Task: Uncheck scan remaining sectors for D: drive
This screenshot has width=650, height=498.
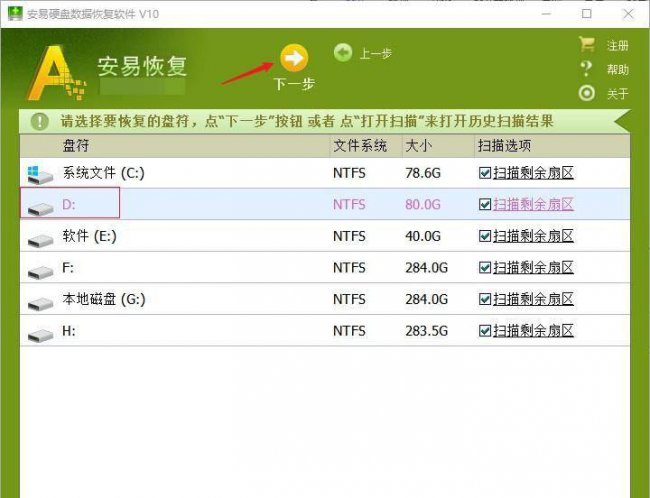Action: pyautogui.click(x=485, y=204)
